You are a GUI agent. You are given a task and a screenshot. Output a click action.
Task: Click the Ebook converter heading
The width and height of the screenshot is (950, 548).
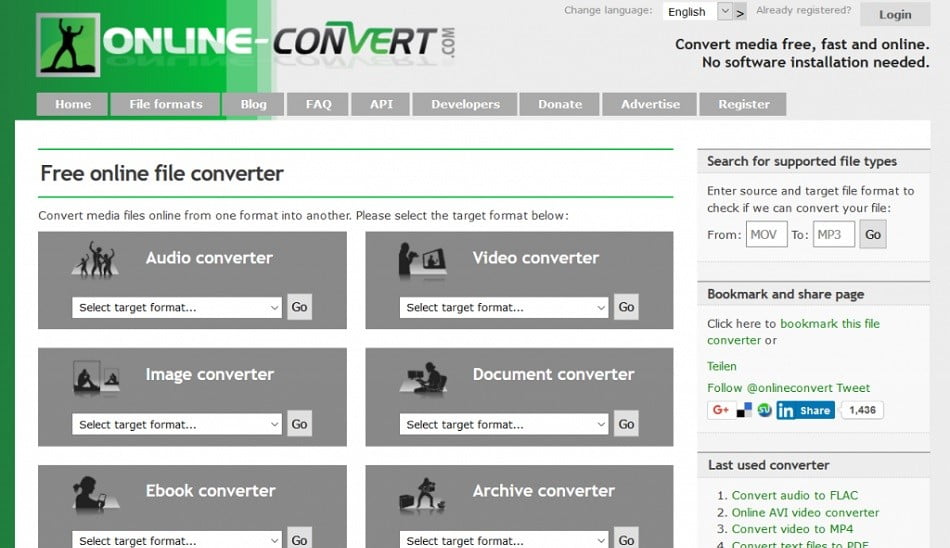210,490
